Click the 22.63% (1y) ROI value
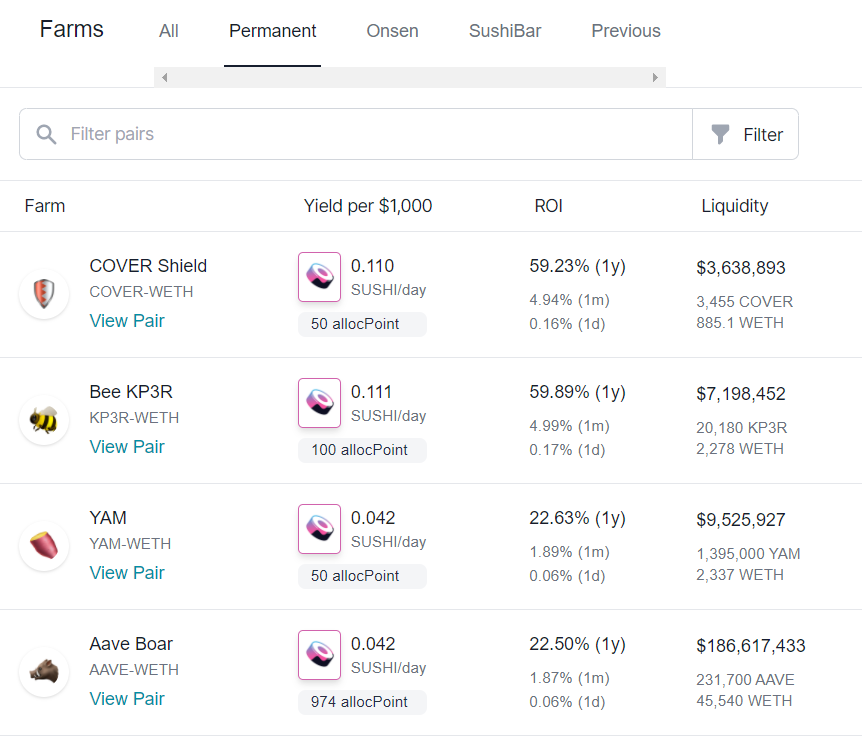 click(578, 518)
